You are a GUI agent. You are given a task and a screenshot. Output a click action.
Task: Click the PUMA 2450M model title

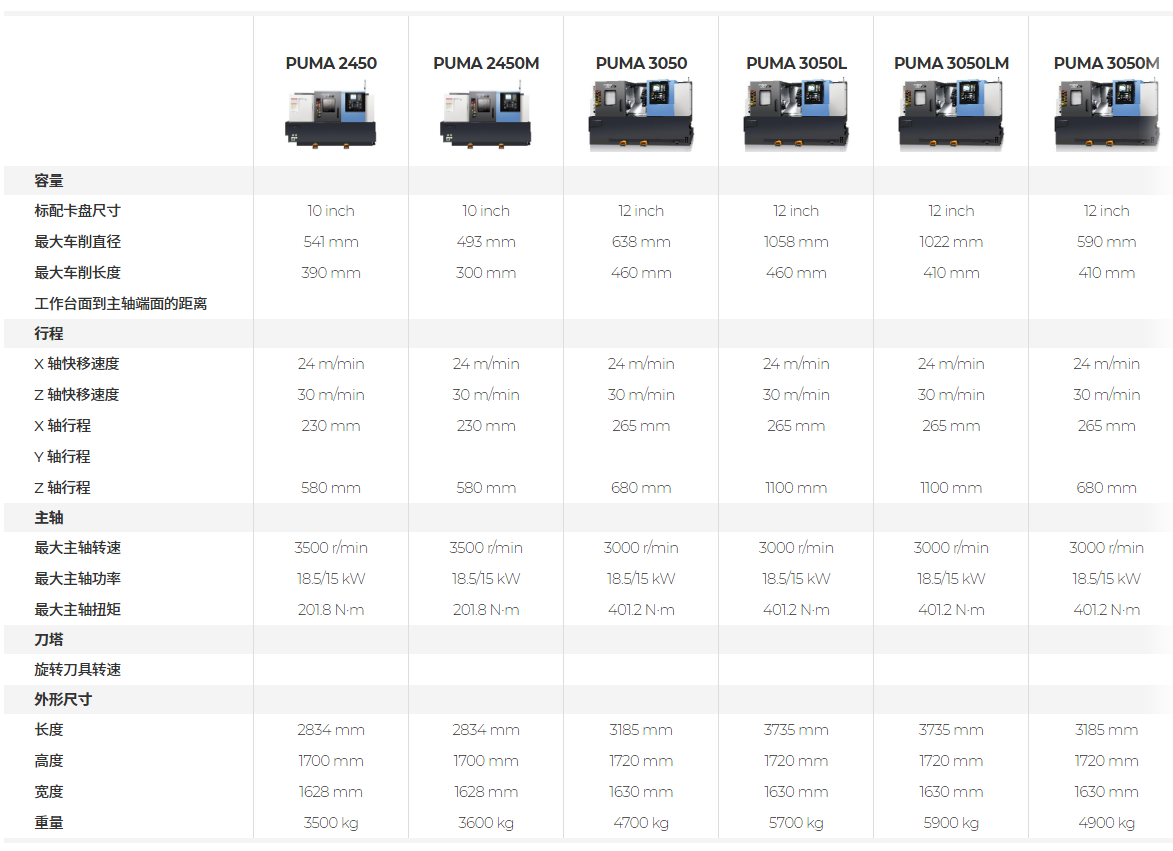[x=486, y=64]
